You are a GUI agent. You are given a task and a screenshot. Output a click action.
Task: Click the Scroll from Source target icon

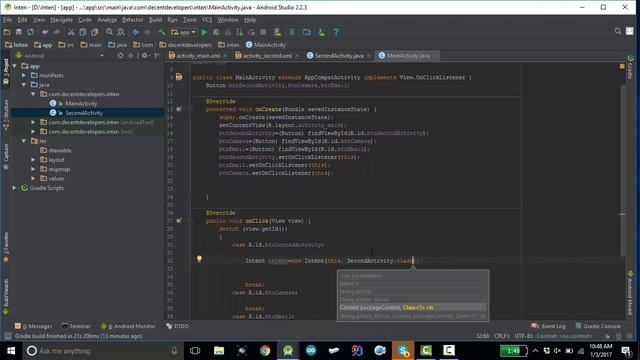click(120, 56)
